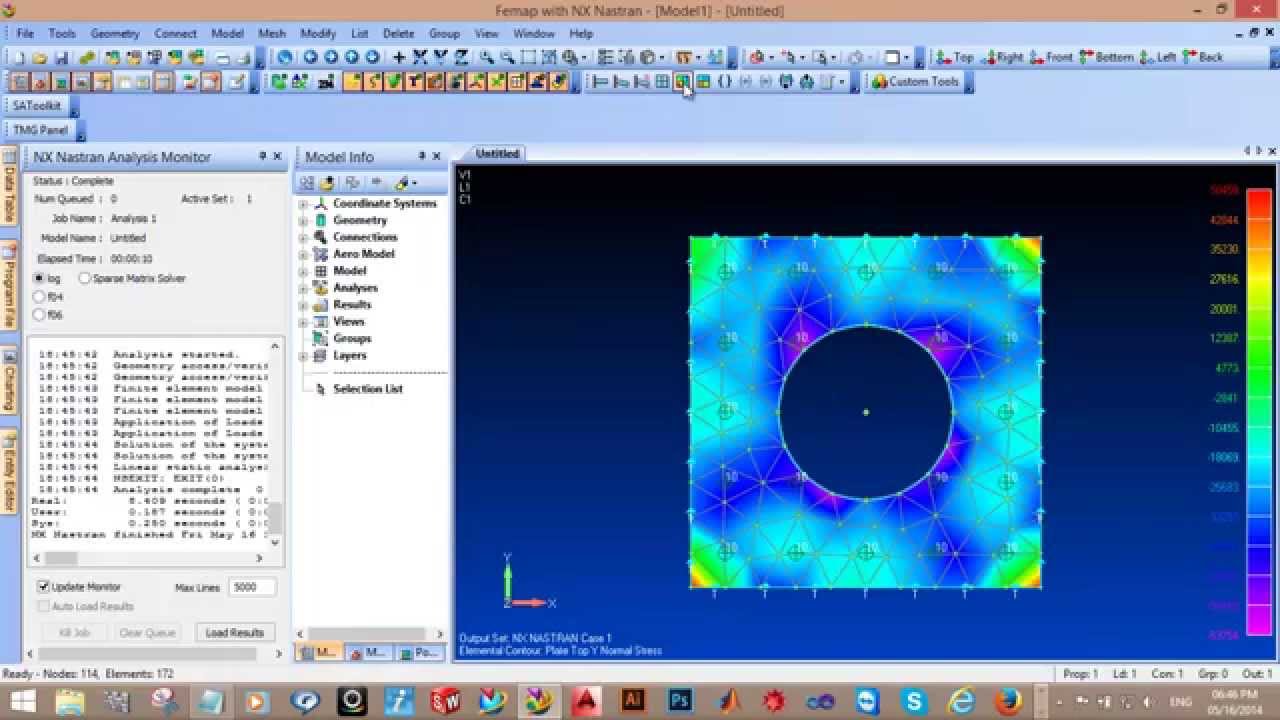Click the Undeformed model style icon
This screenshot has width=1280, height=720.
[600, 82]
